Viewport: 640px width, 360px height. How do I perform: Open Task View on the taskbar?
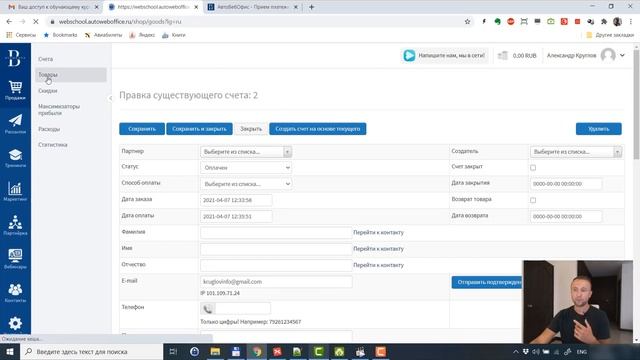click(173, 351)
